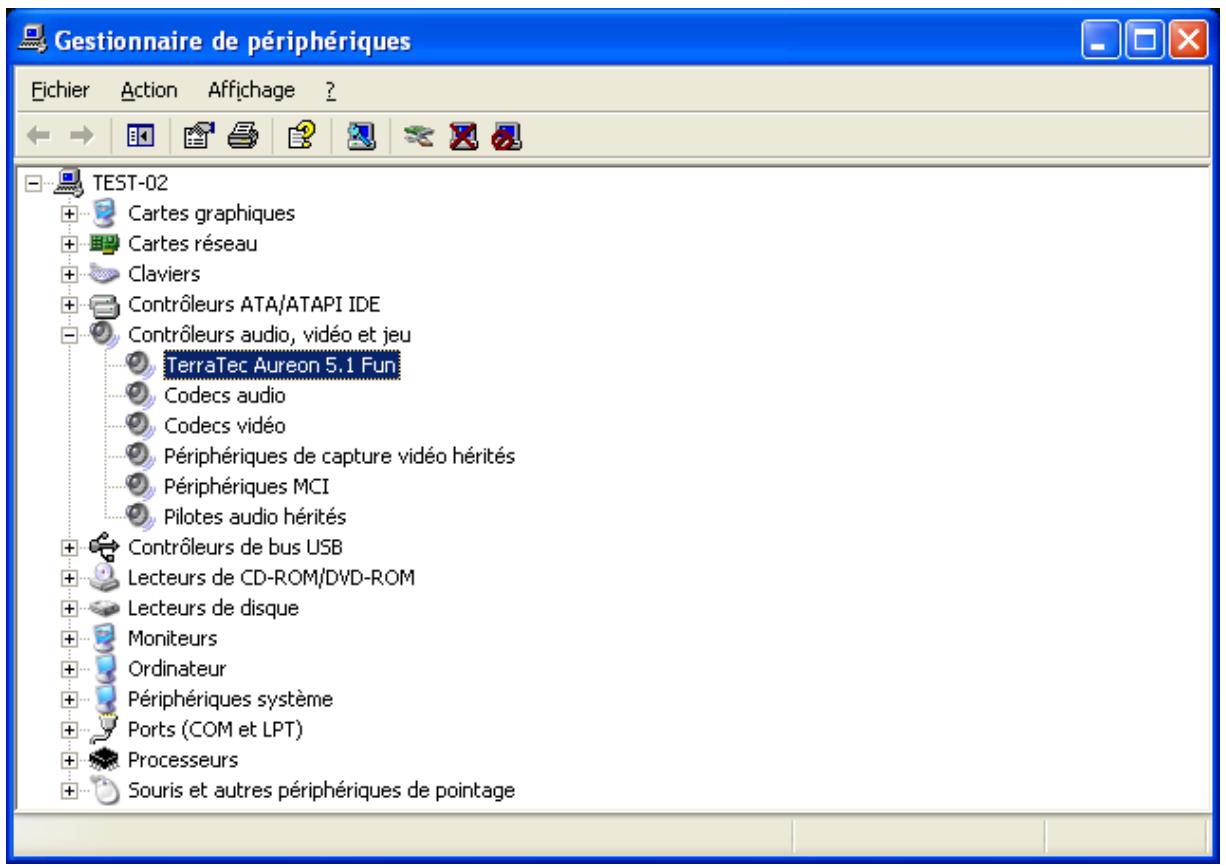Expand the Ordinateur node
Image resolution: width=1226 pixels, height=868 pixels.
tap(69, 669)
